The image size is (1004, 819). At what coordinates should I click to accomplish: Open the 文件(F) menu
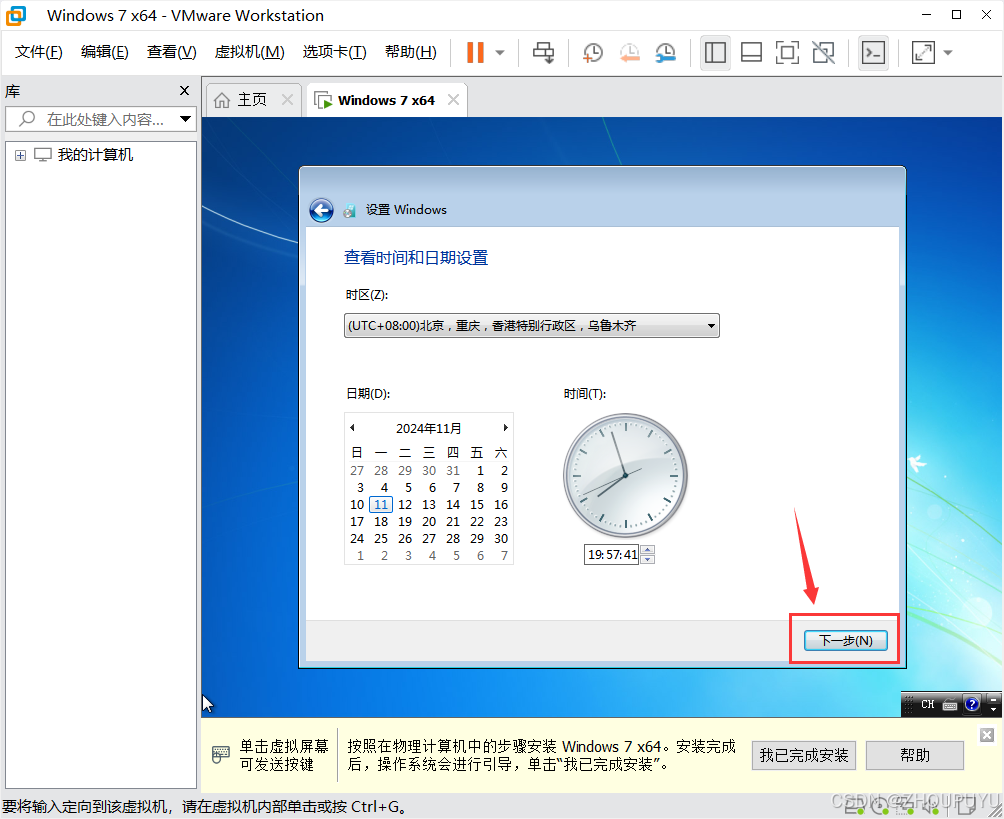pos(38,52)
